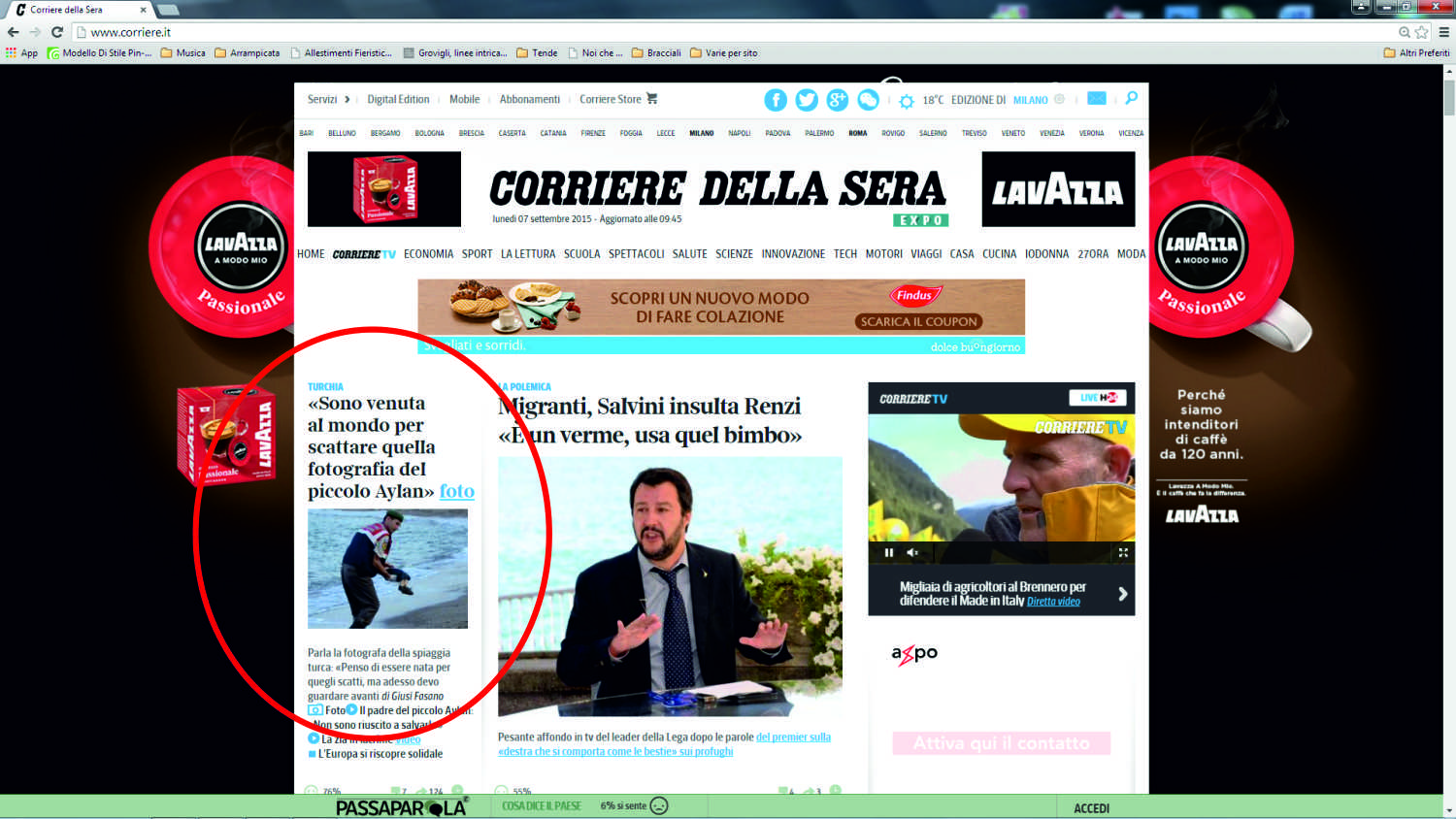Open the Bracciali bookmarks folder

(x=656, y=53)
